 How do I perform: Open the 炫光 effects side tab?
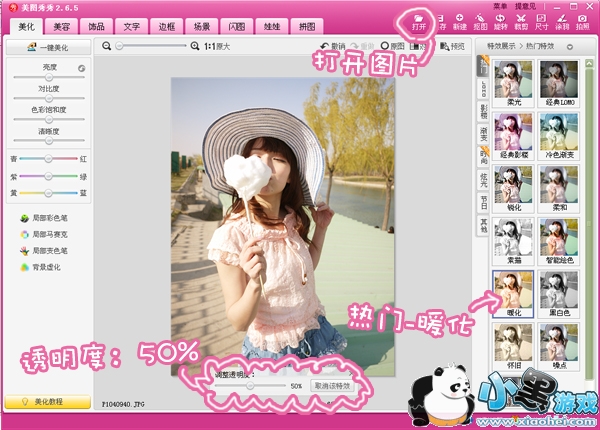(x=483, y=179)
